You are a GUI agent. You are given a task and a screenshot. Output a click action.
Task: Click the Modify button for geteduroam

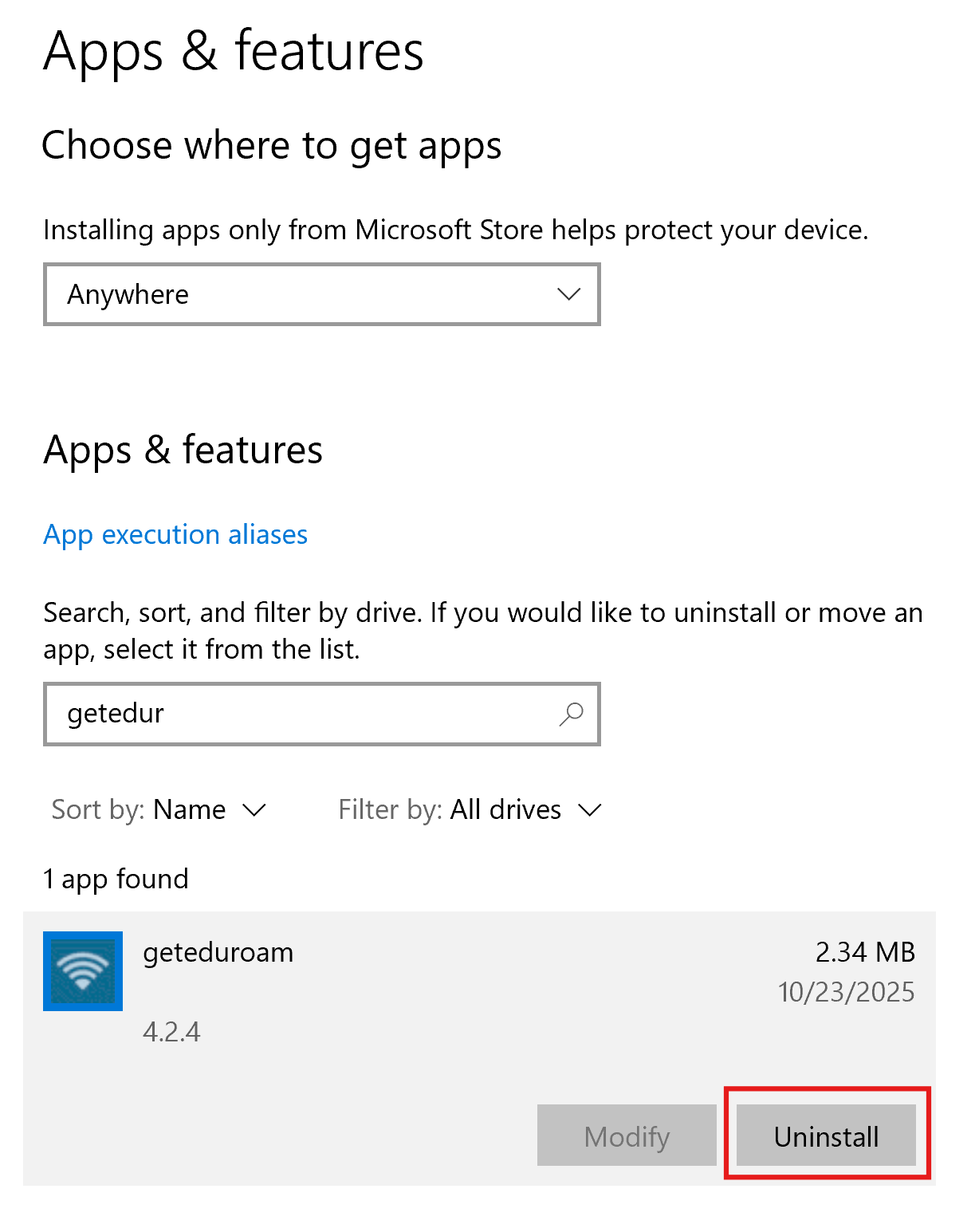coord(627,1136)
